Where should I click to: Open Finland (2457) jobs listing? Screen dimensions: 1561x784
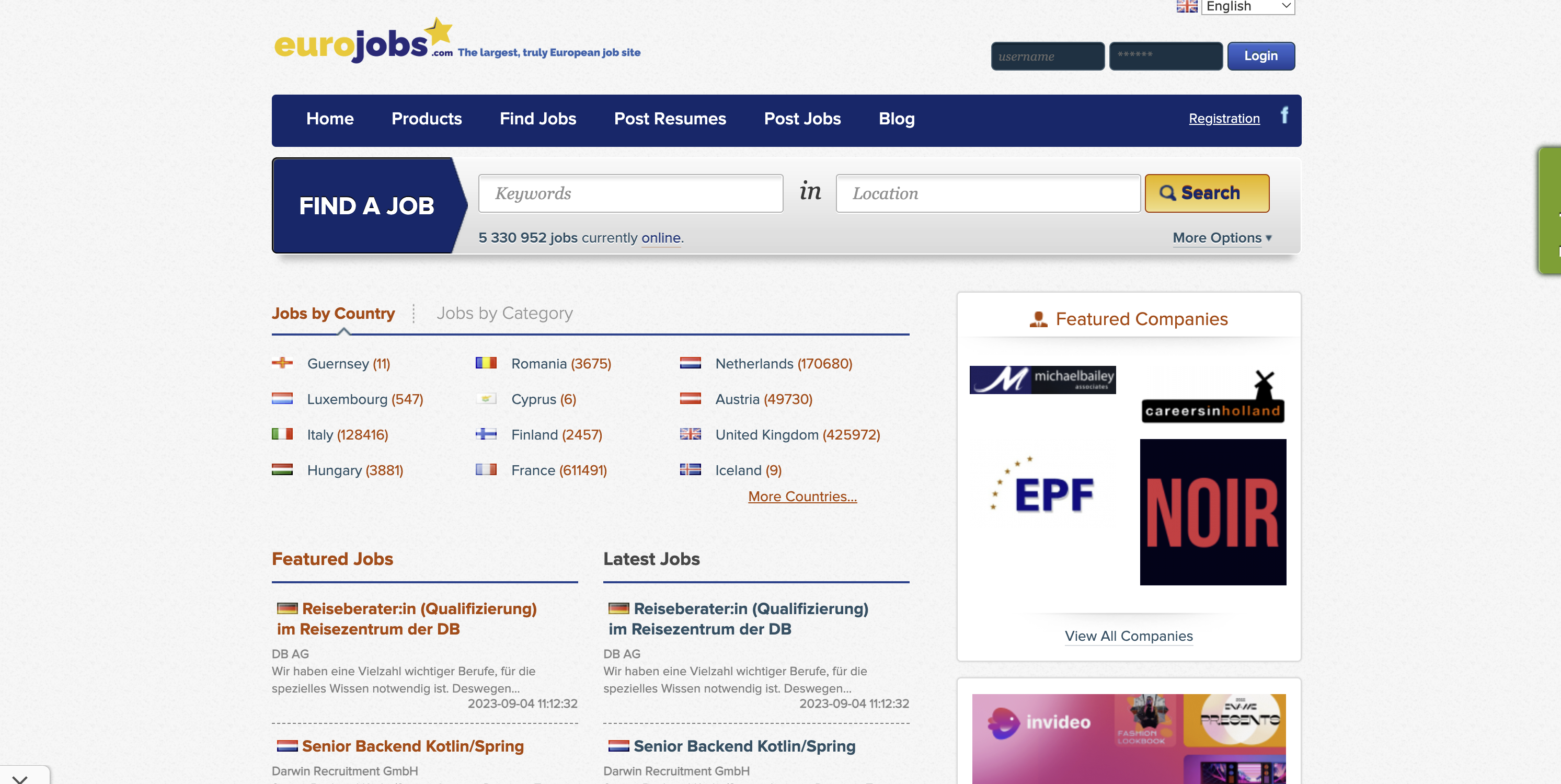point(556,435)
